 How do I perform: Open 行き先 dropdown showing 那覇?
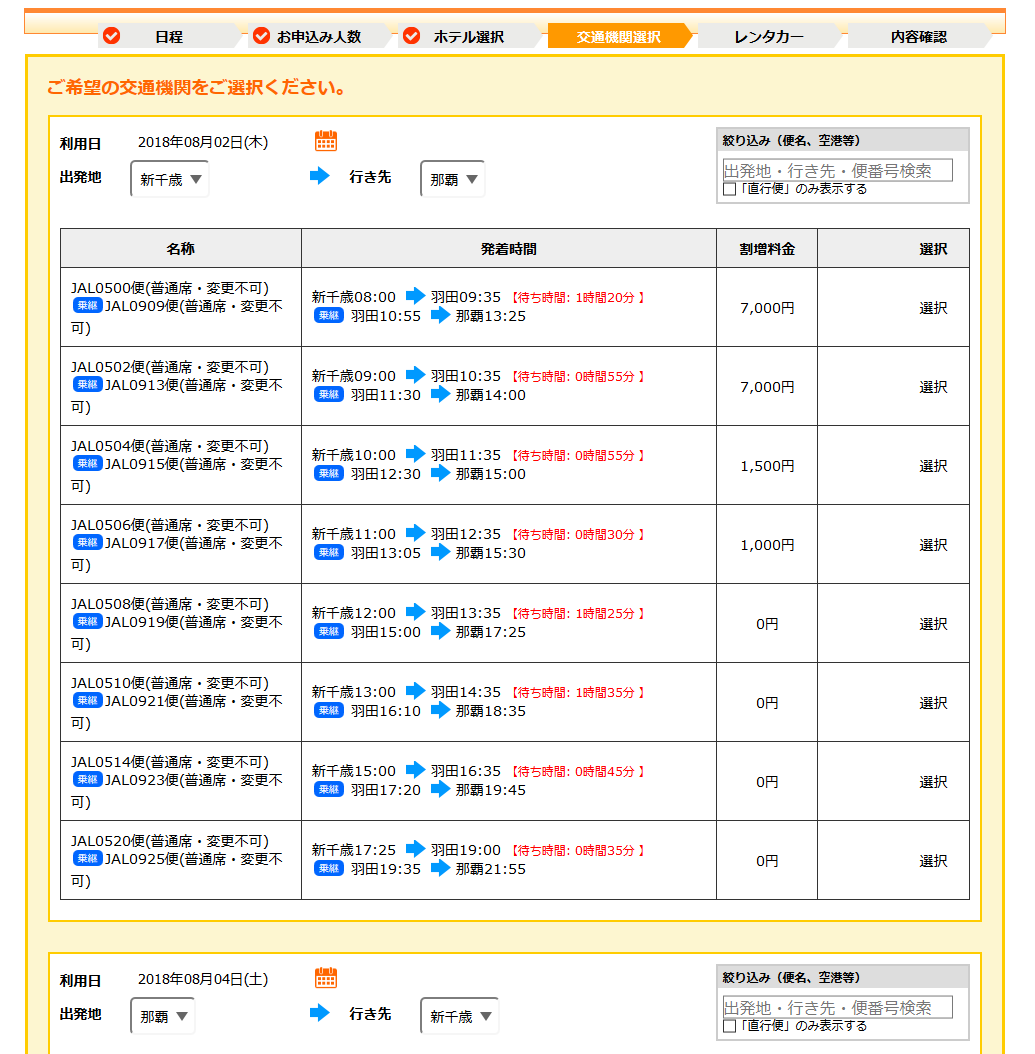coord(452,179)
